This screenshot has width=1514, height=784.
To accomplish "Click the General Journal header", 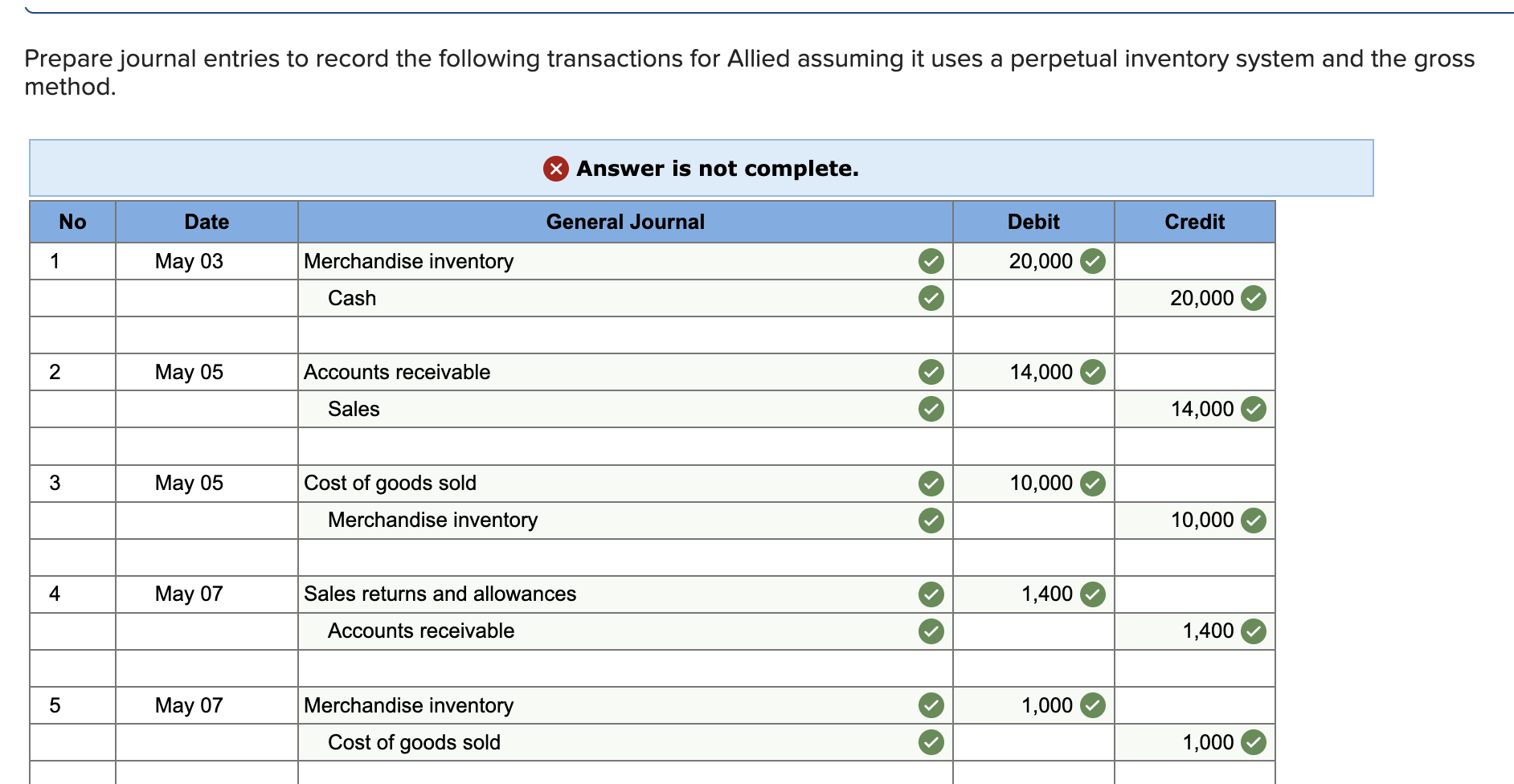I will pyautogui.click(x=625, y=222).
